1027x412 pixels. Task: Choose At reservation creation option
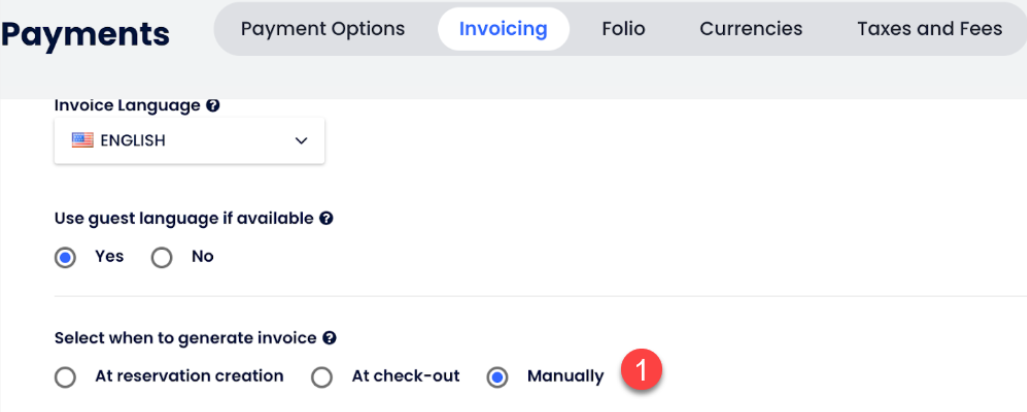pos(66,377)
